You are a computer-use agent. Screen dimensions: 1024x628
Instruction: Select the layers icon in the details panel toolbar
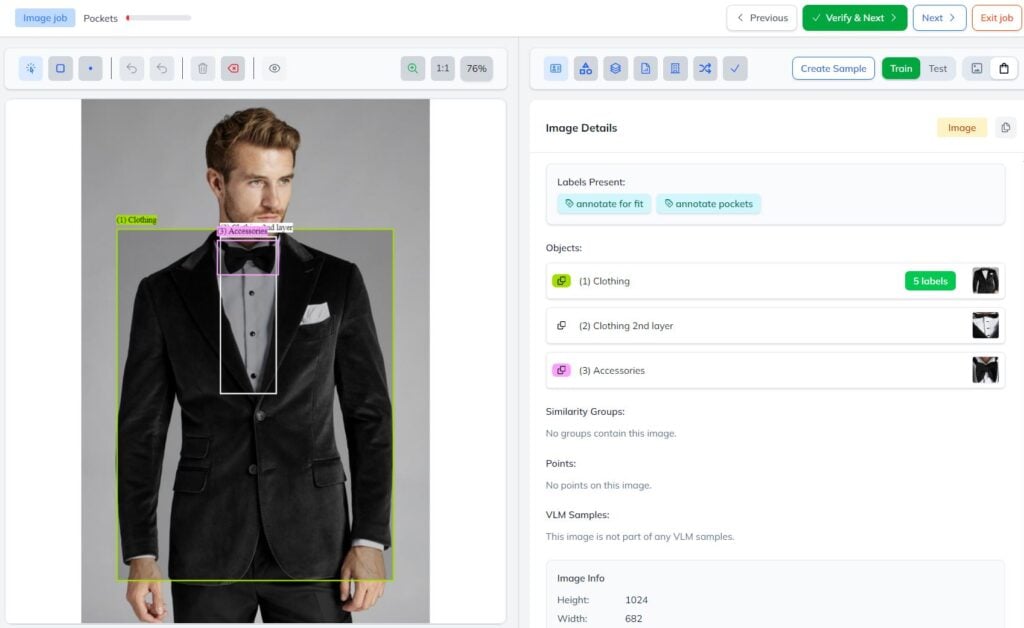tap(616, 68)
